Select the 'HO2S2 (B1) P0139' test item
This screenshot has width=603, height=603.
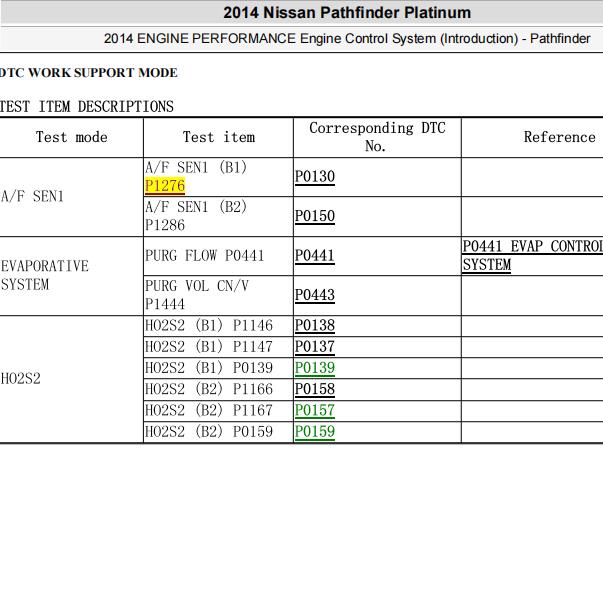point(209,368)
